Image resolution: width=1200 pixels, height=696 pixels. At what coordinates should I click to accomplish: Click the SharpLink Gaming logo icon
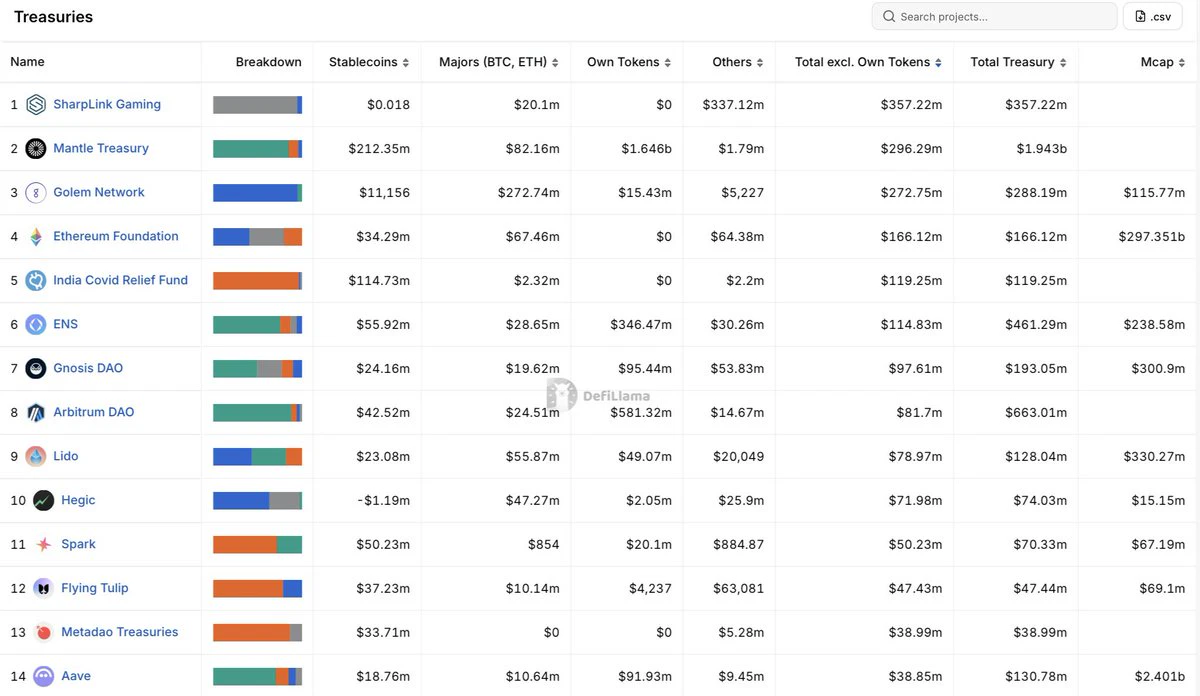(x=36, y=104)
